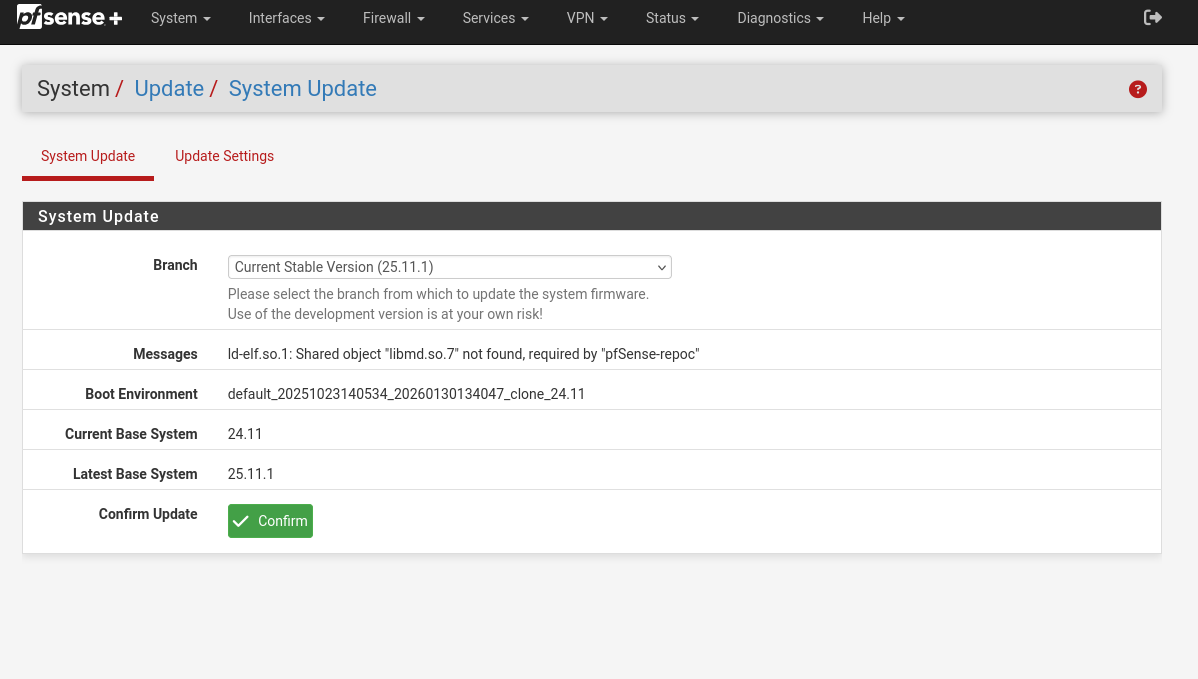The image size is (1198, 679).
Task: Select the System Update tab
Action: click(x=88, y=156)
